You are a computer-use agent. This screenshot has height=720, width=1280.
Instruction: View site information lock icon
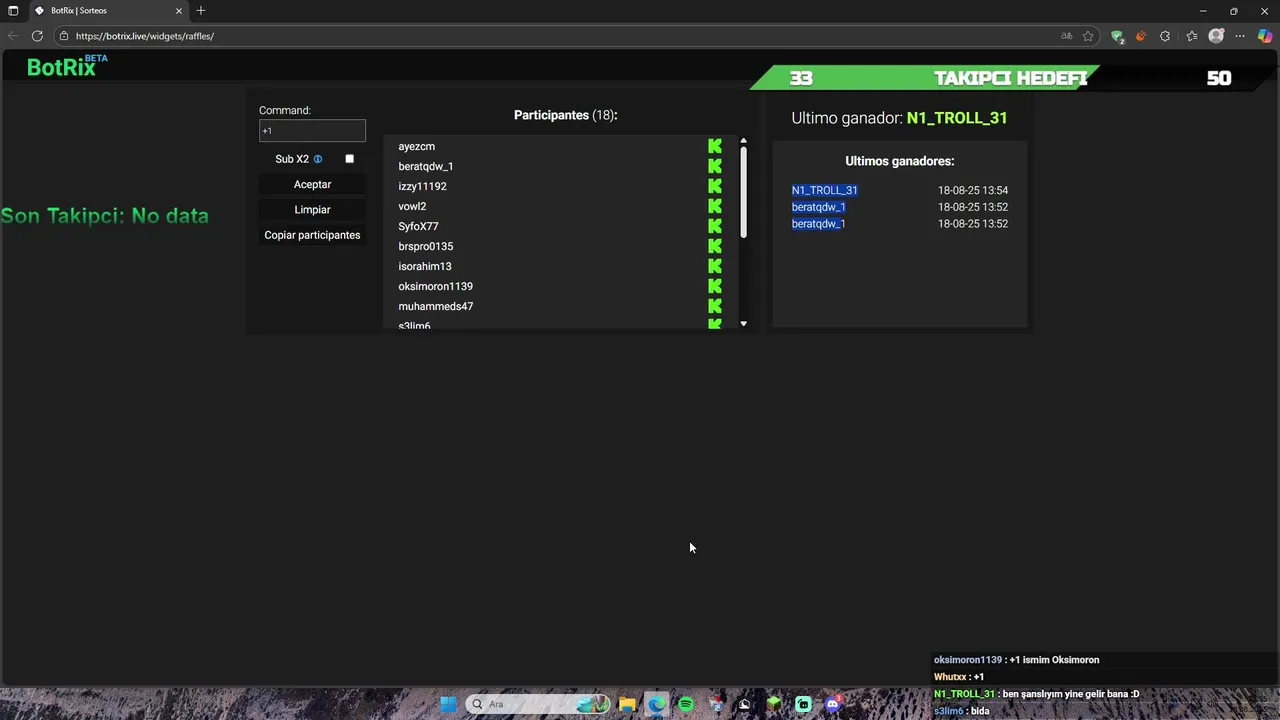pos(63,36)
